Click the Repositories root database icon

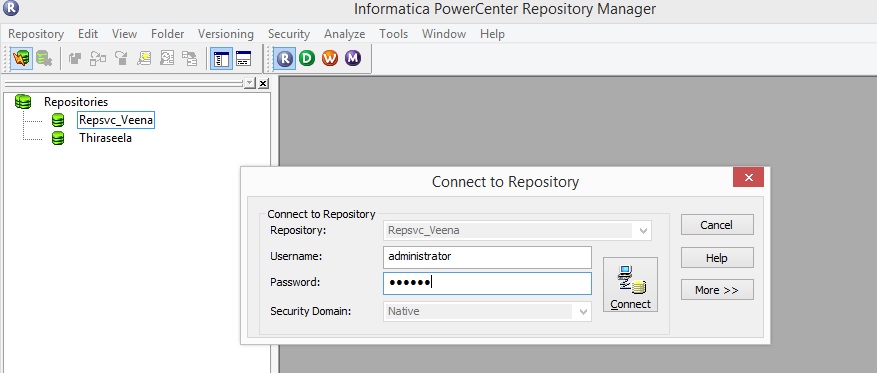click(23, 102)
